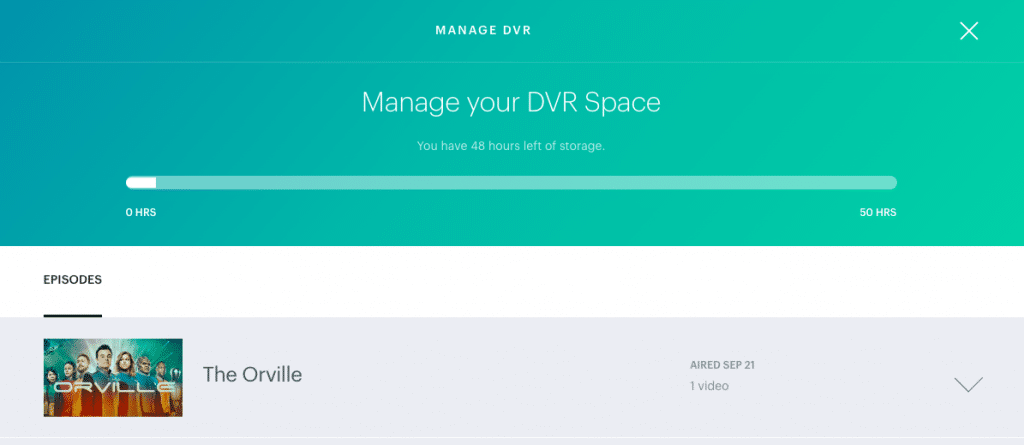Open The Orville show thumbnail
The height and width of the screenshot is (445, 1024).
[113, 377]
